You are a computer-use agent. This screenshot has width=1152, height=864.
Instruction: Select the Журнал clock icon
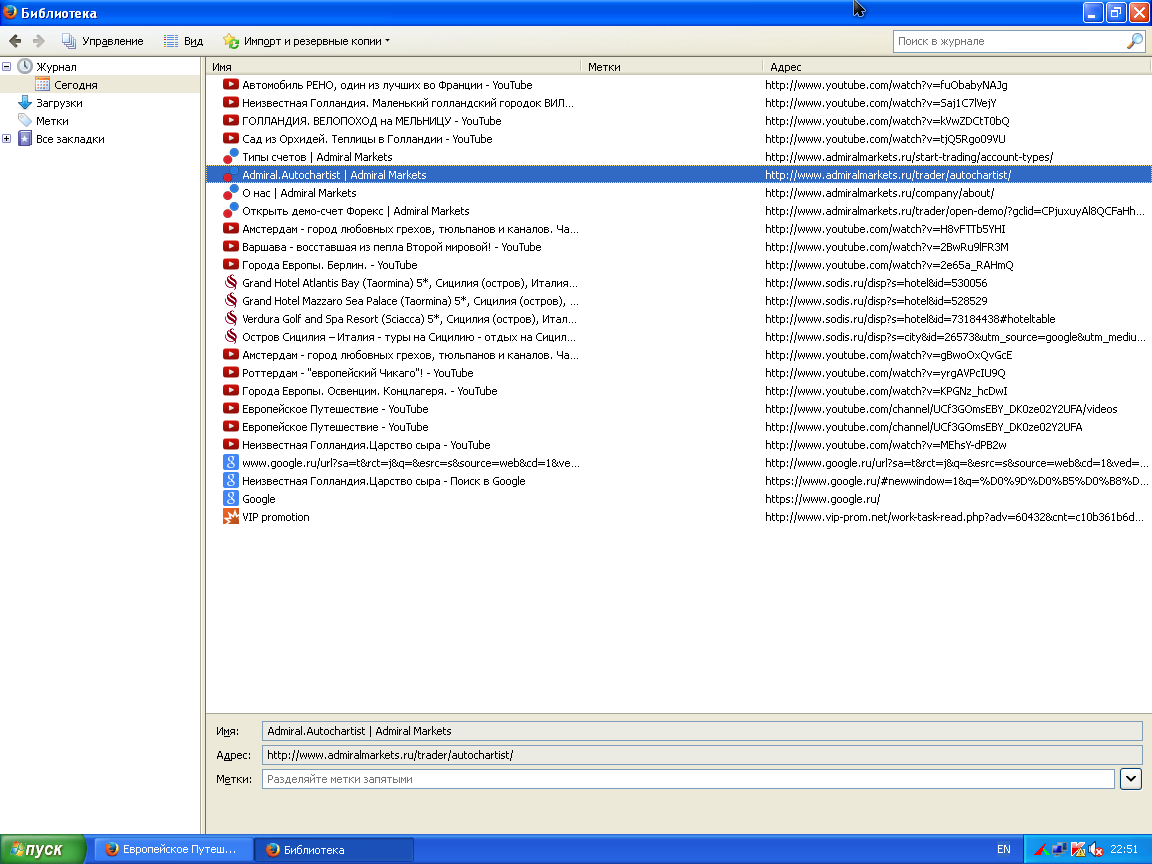(x=25, y=66)
